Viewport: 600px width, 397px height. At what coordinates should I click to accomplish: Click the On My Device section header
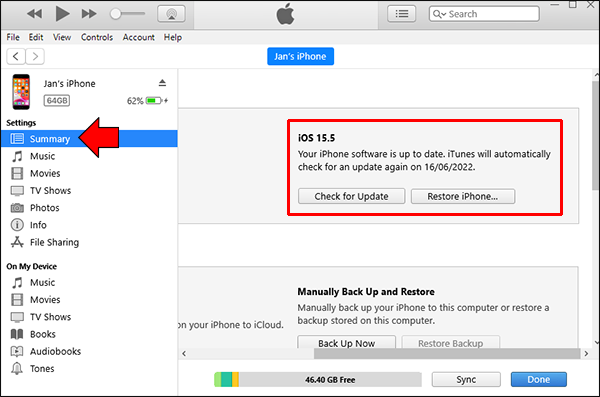[31, 266]
